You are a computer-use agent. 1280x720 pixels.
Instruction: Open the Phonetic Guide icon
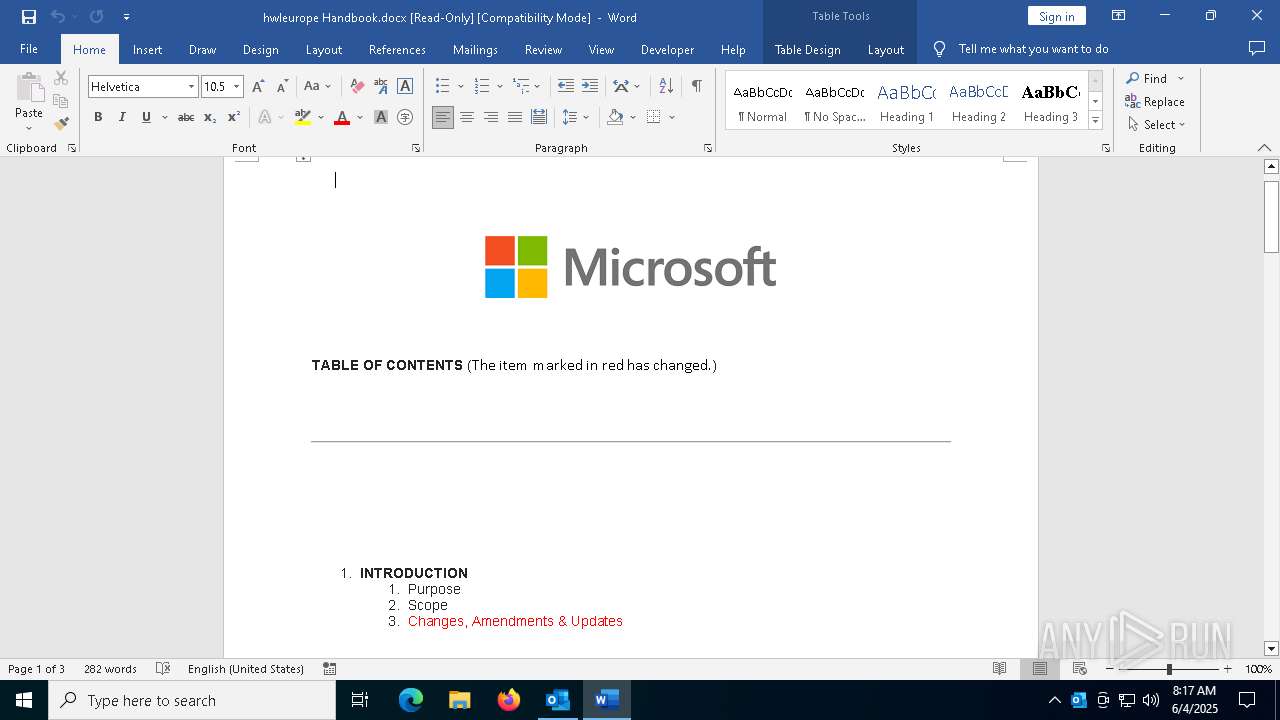tap(381, 86)
